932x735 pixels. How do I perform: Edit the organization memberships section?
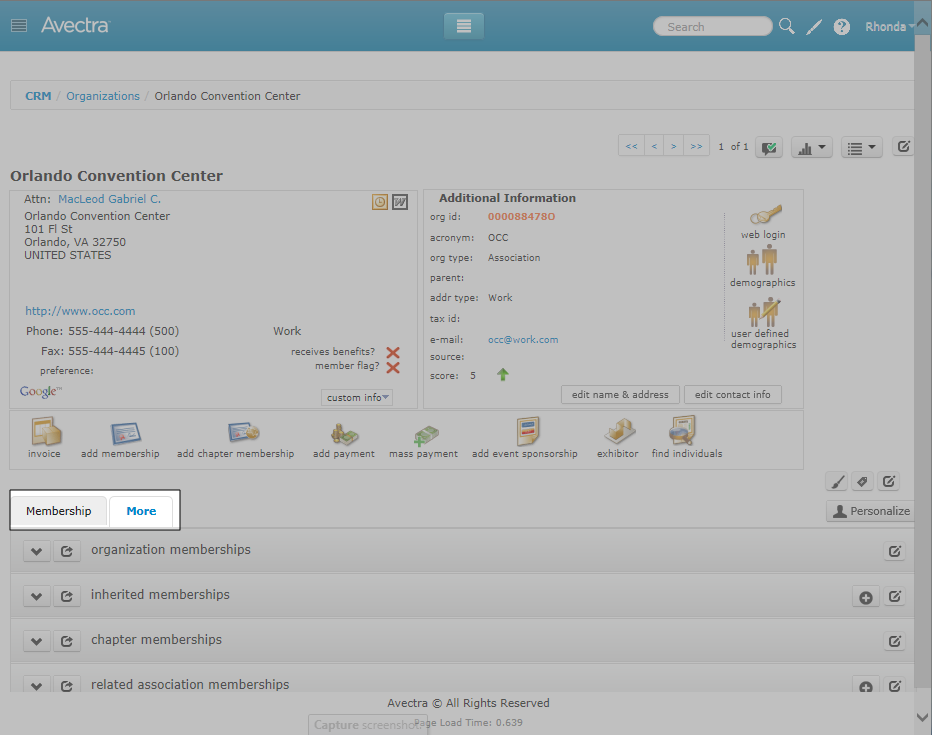click(x=895, y=551)
